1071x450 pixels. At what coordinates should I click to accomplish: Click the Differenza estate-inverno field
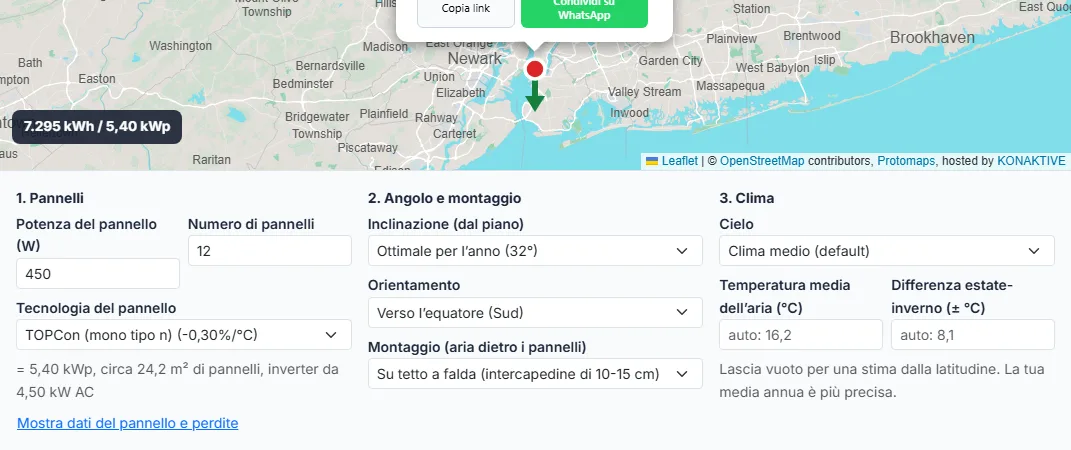click(x=973, y=335)
